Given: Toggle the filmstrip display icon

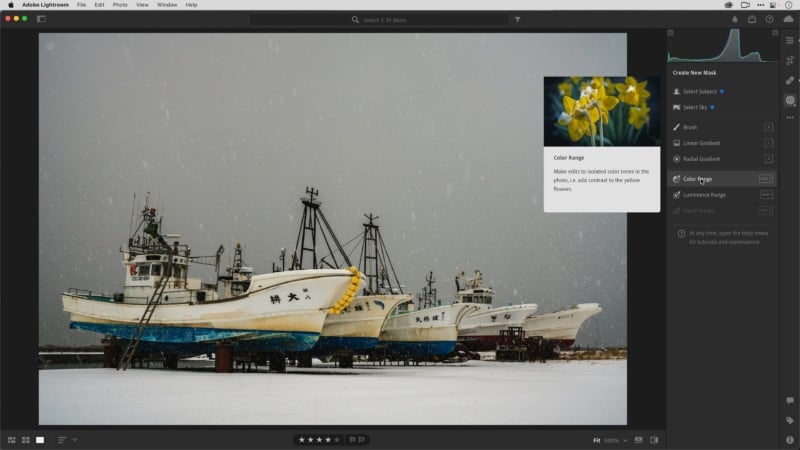Looking at the screenshot, I should [638, 440].
